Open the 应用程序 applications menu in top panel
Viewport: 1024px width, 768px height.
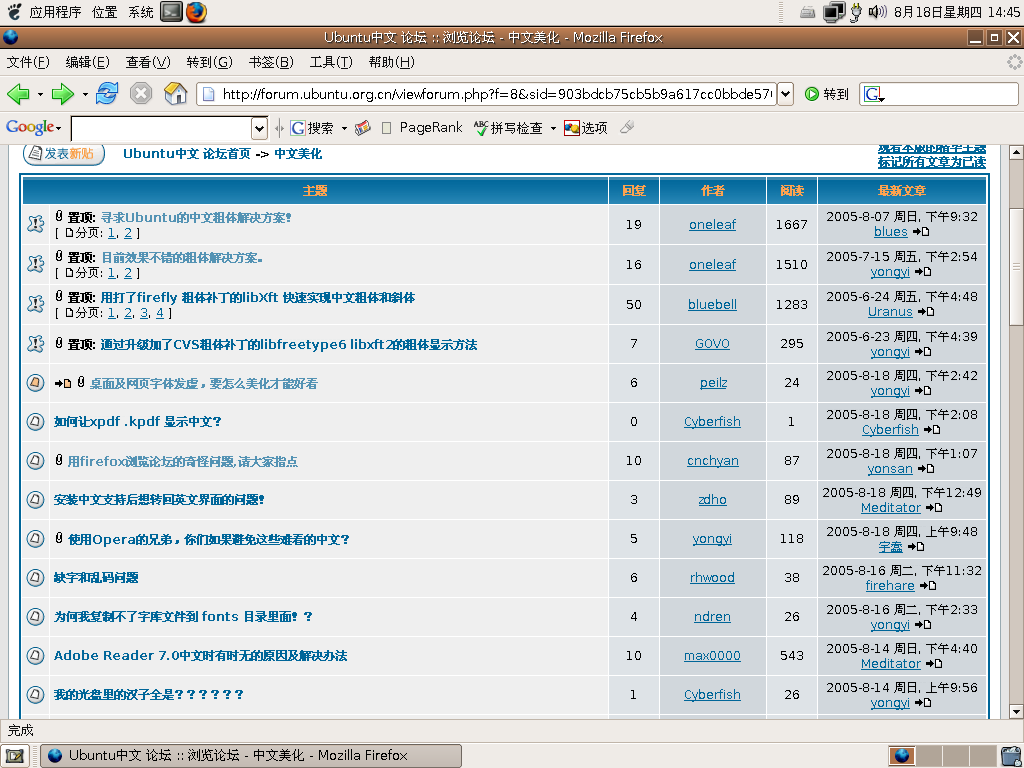[56, 12]
